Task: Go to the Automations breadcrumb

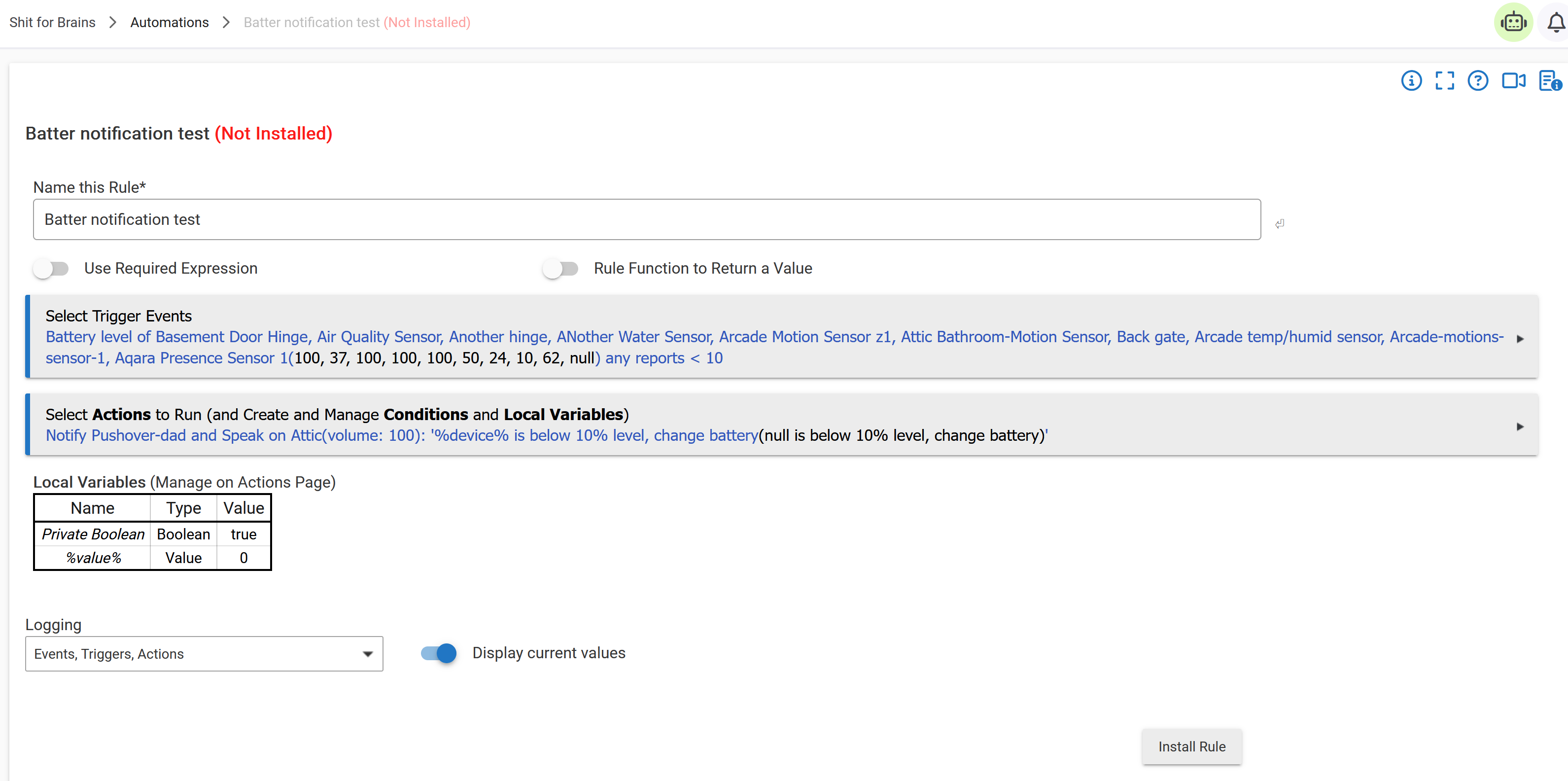Action: coord(169,23)
